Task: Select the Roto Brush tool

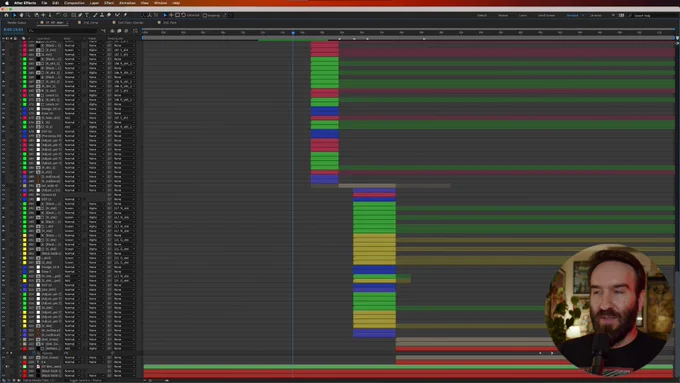Action: pyautogui.click(x=117, y=15)
